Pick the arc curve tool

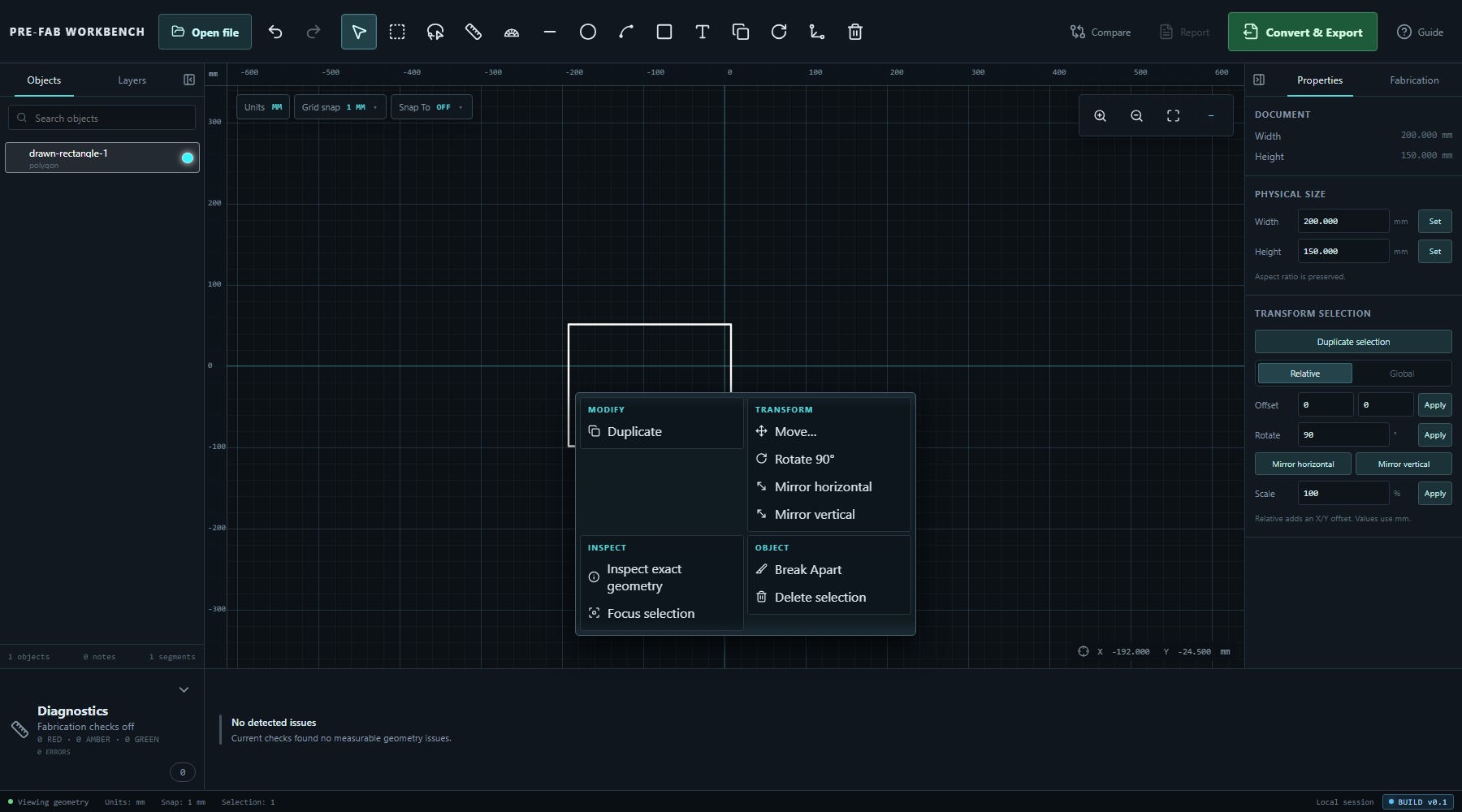626,32
